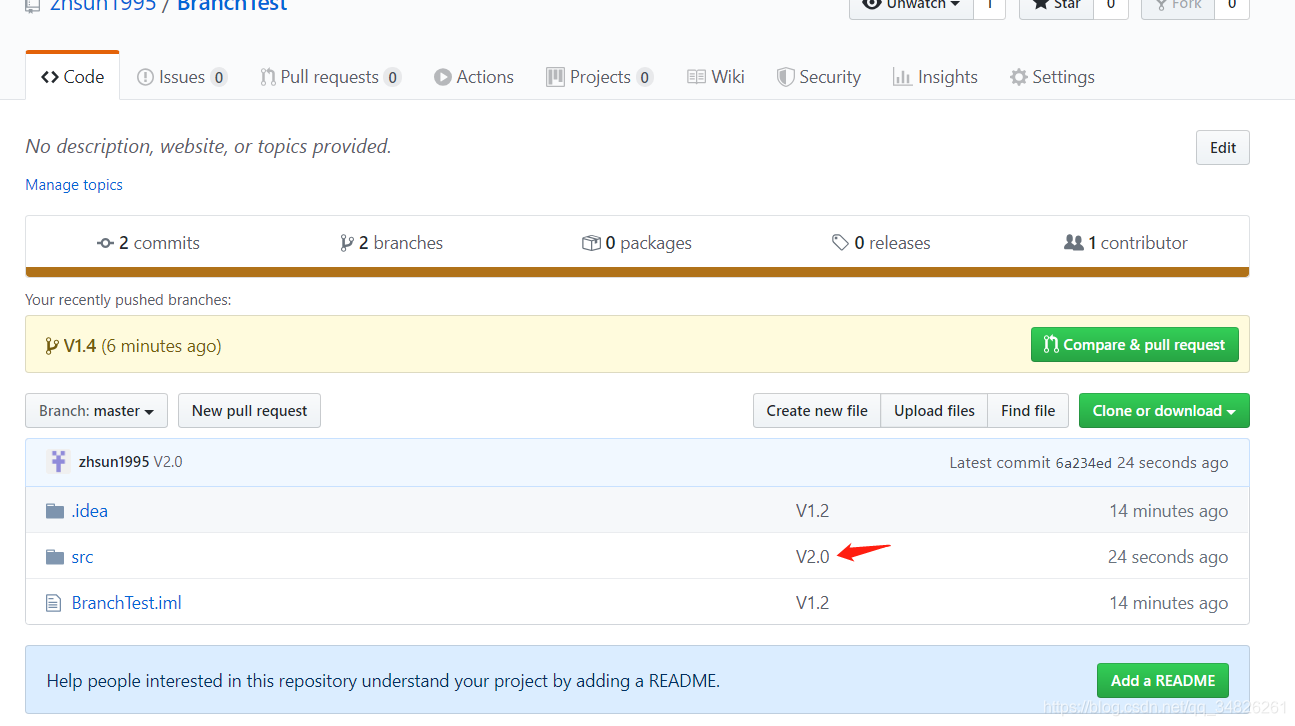Click the Actions play icon

[x=442, y=77]
